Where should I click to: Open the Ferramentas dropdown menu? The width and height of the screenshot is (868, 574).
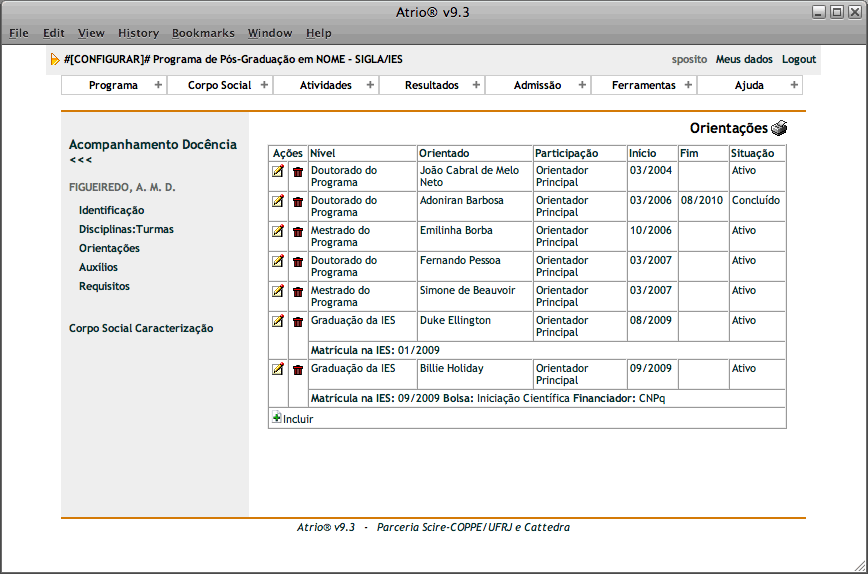click(643, 85)
